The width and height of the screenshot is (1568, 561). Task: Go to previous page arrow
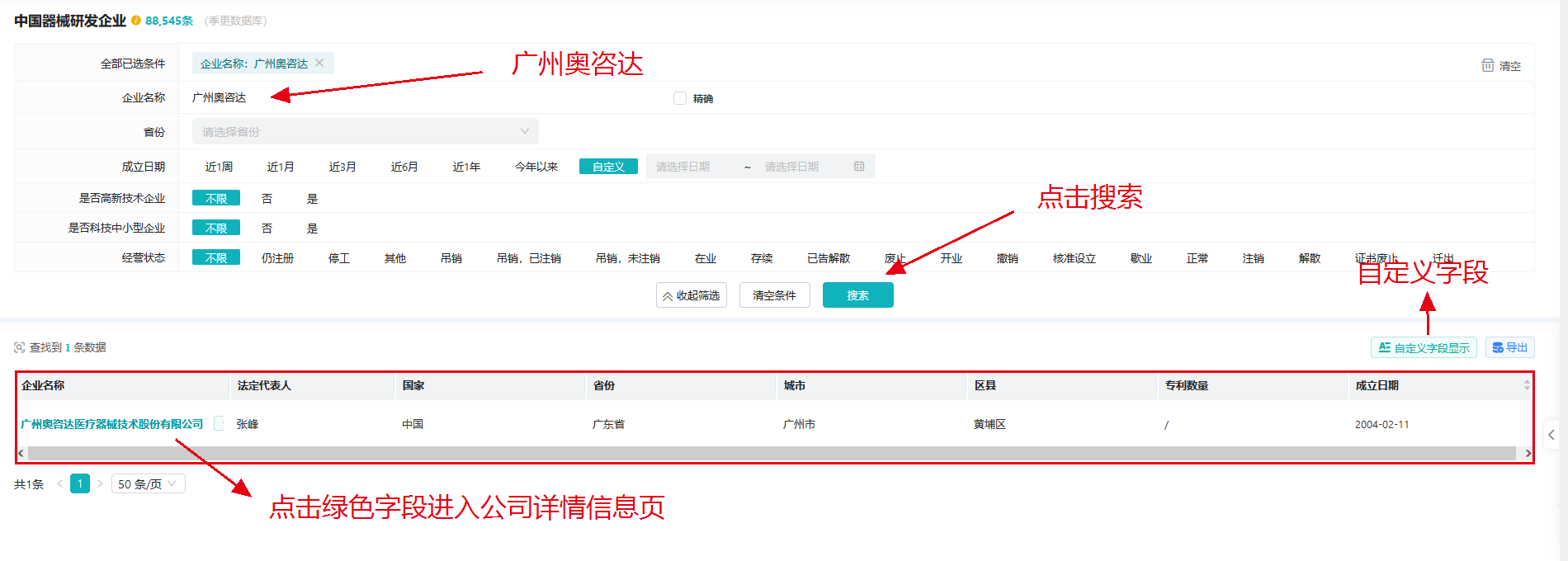pos(59,483)
